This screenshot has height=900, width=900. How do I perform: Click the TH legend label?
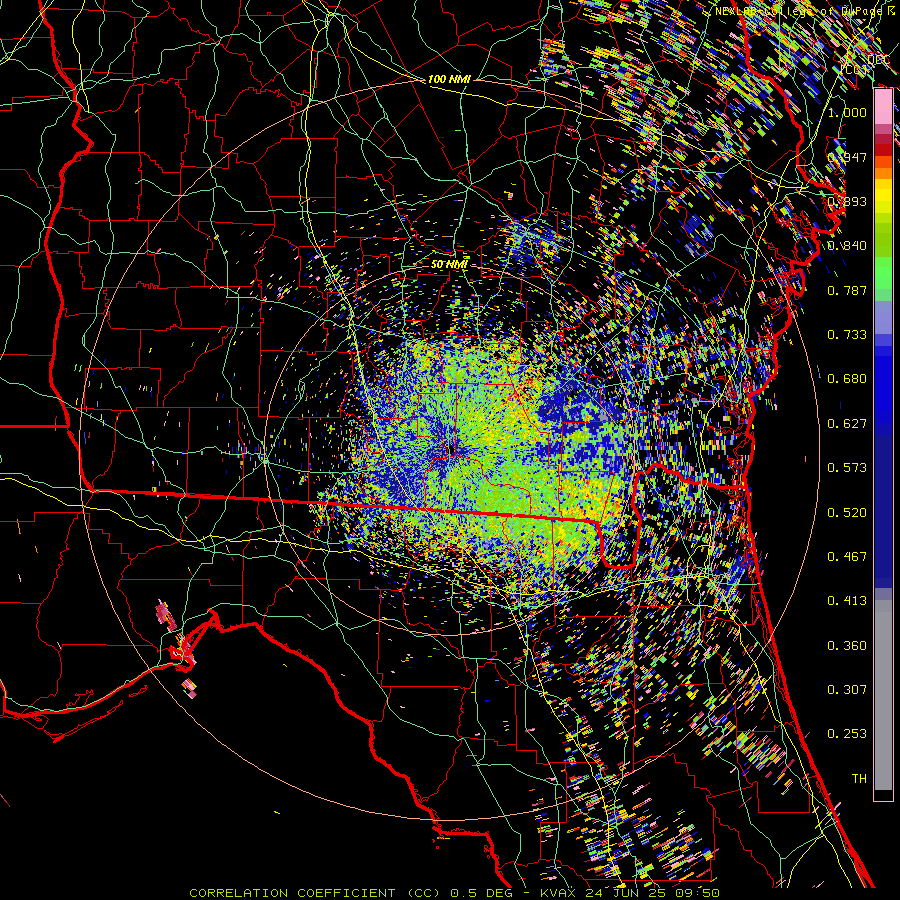859,779
